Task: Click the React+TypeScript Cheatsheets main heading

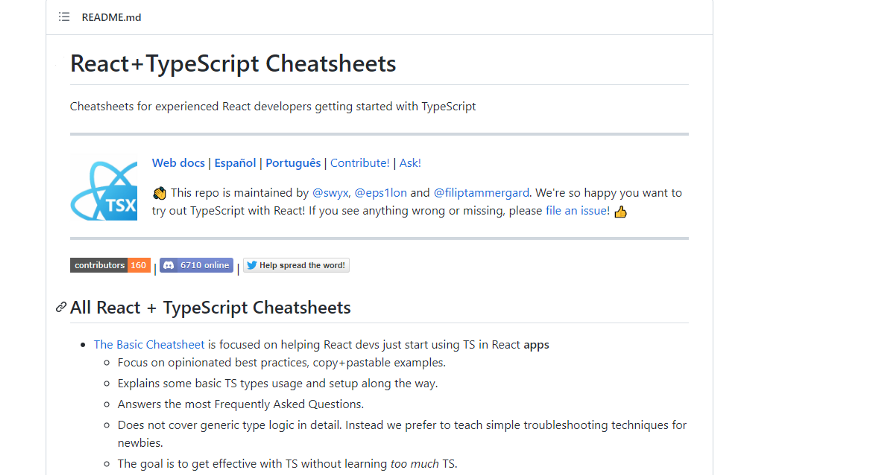Action: 233,64
